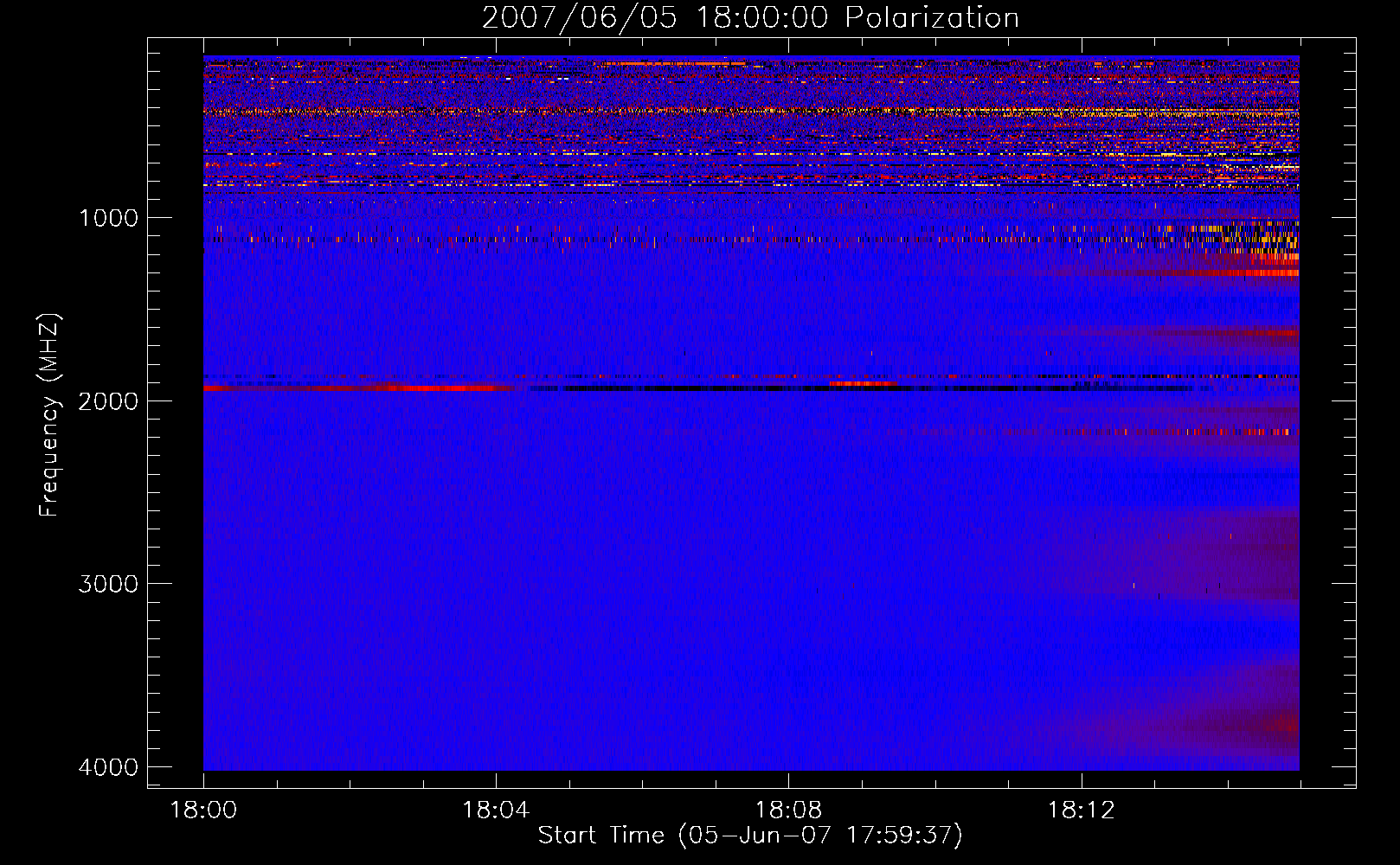Click the 18:00 time tick label

point(203,811)
